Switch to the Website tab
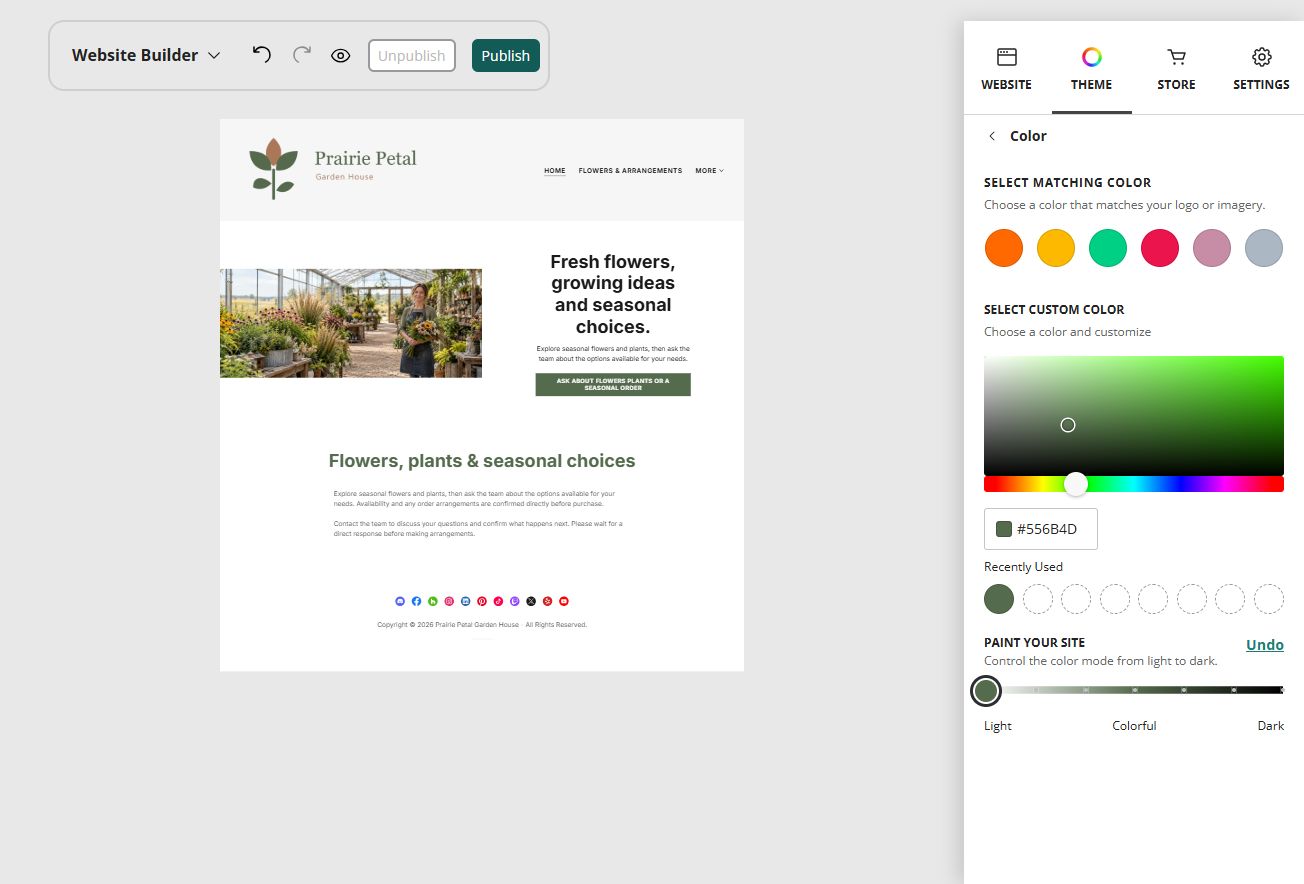 click(x=1006, y=69)
